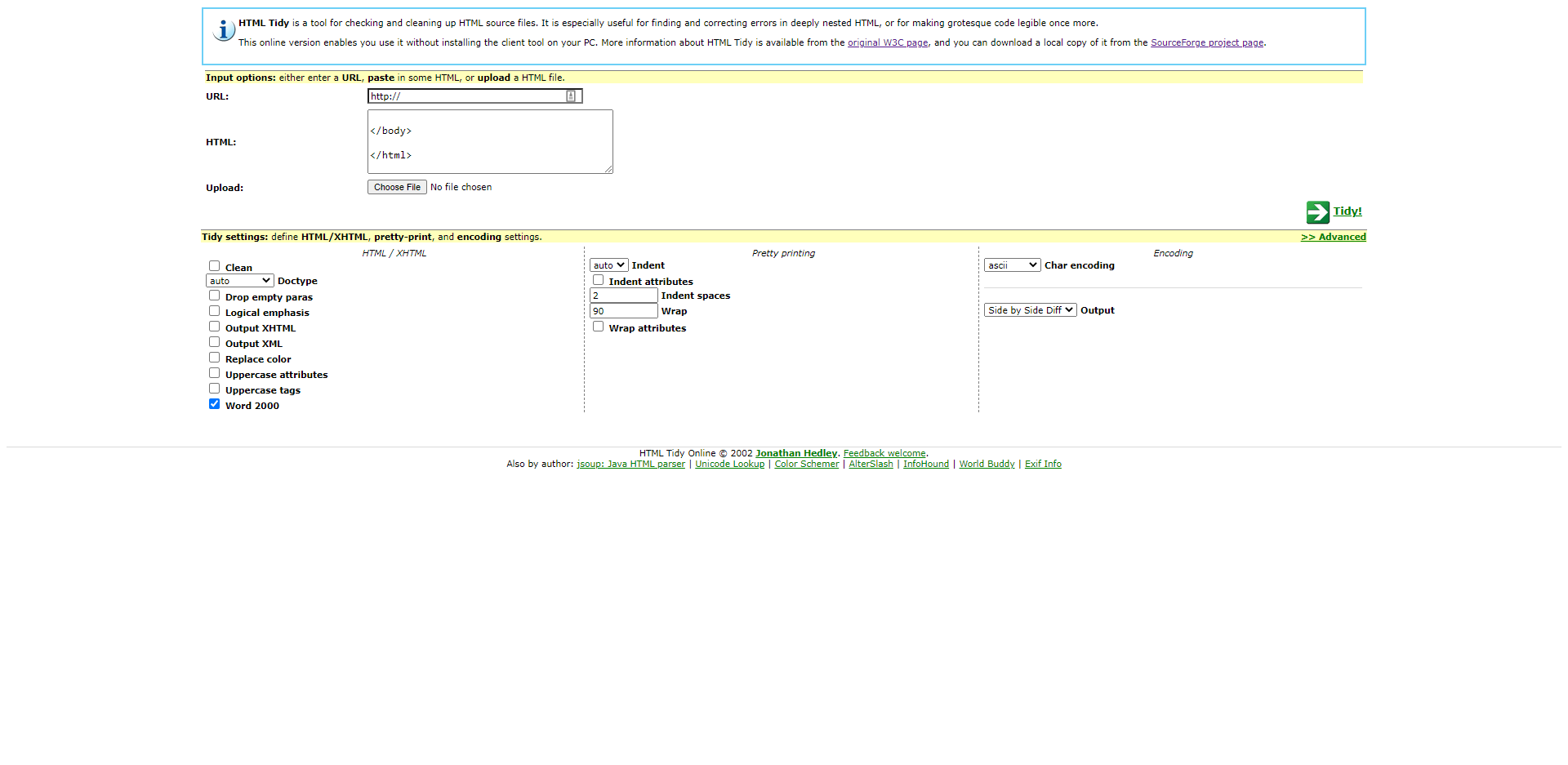Open the Doctype dropdown
Image resolution: width=1568 pixels, height=765 pixels.
[x=239, y=281]
